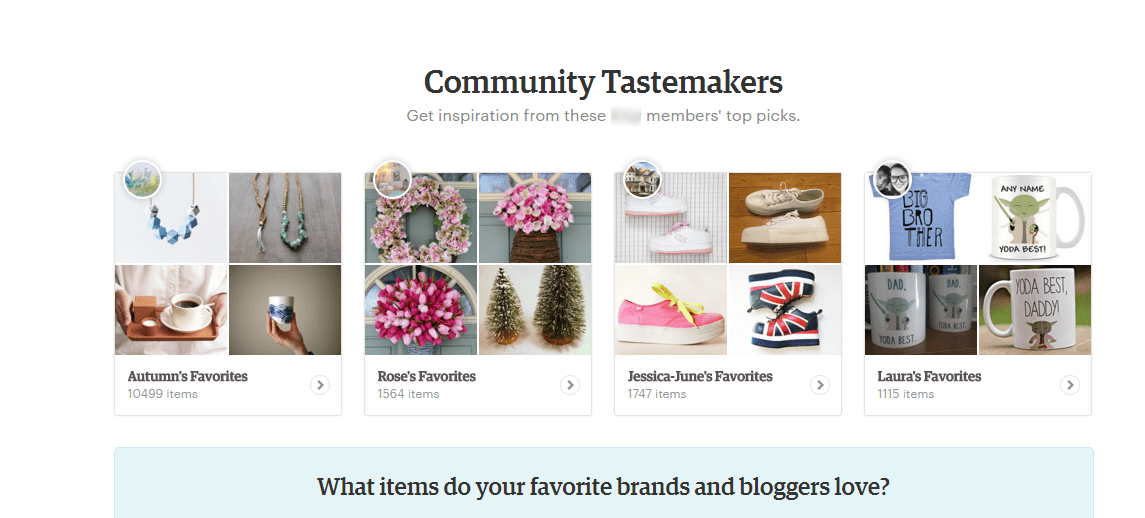View the pink flower wreath thumbnail
The height and width of the screenshot is (518, 1145).
tap(421, 218)
